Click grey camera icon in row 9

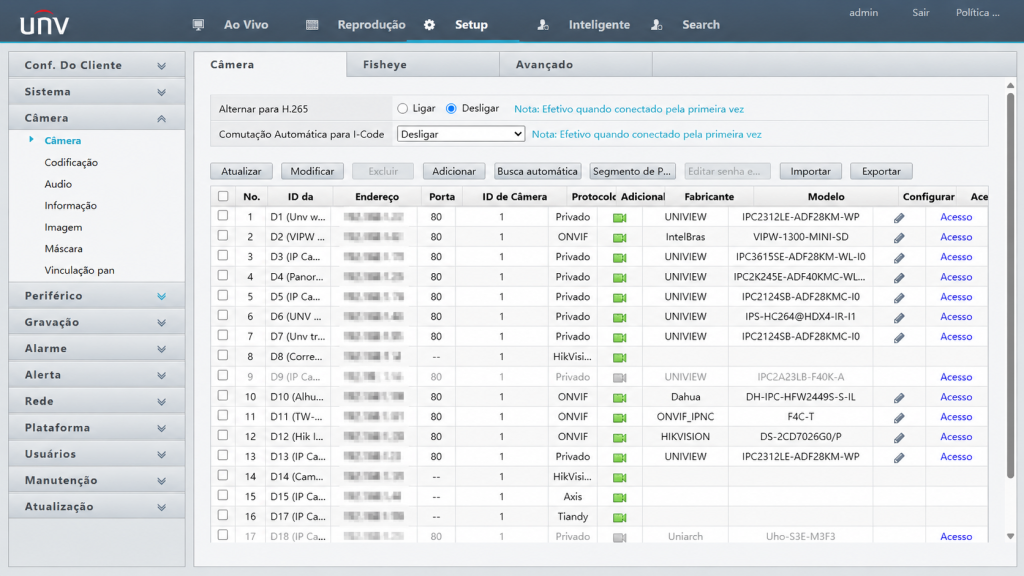click(x=620, y=377)
